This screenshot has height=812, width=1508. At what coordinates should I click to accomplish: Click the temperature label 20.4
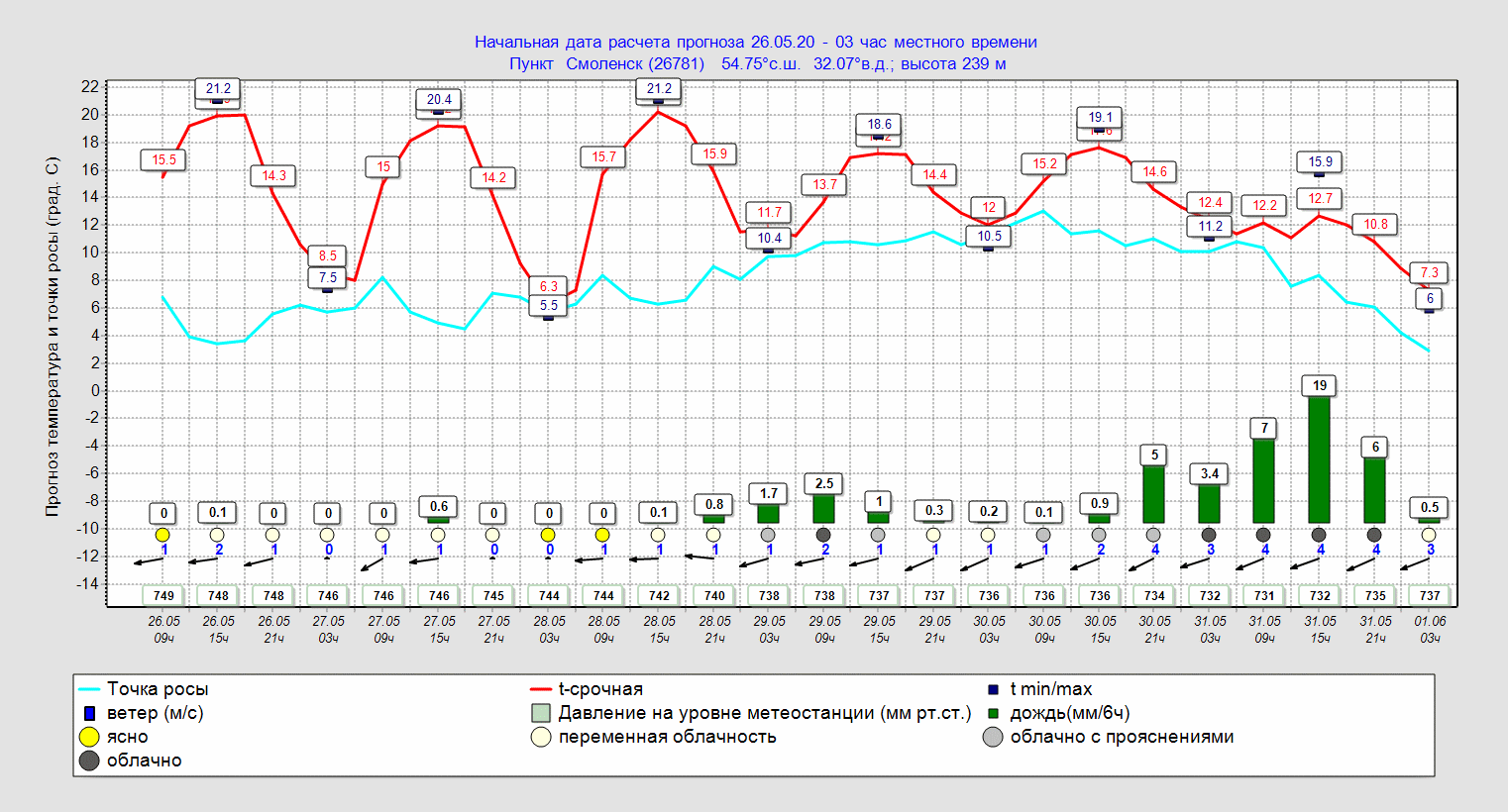439,99
